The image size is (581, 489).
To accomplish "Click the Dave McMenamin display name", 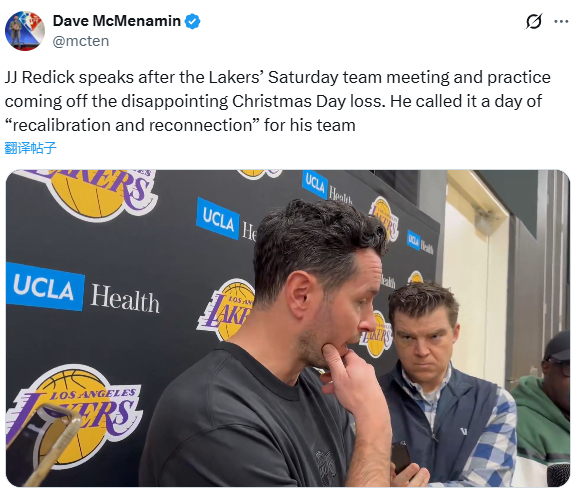I will (116, 21).
